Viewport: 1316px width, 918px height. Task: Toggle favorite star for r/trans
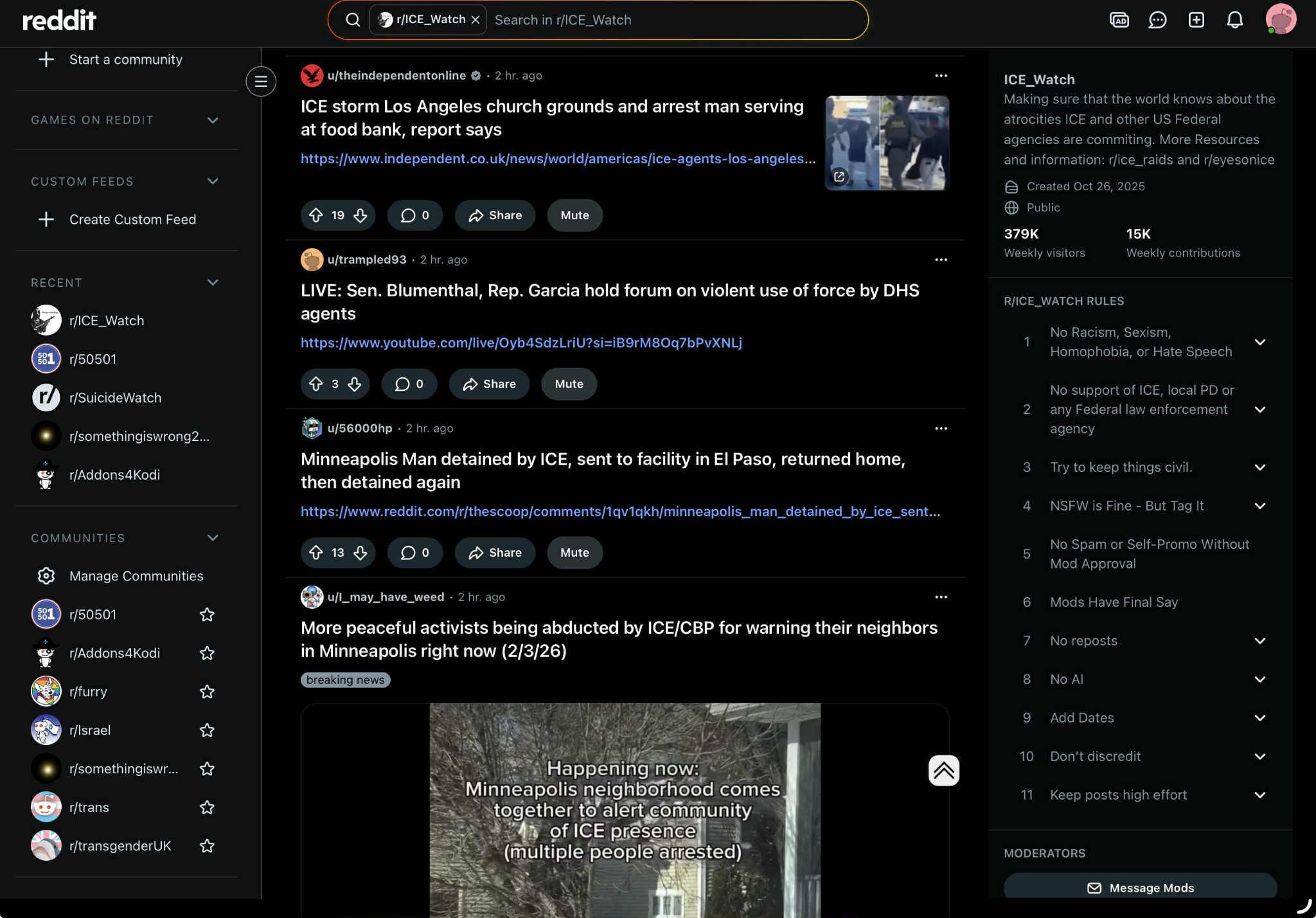click(x=207, y=807)
